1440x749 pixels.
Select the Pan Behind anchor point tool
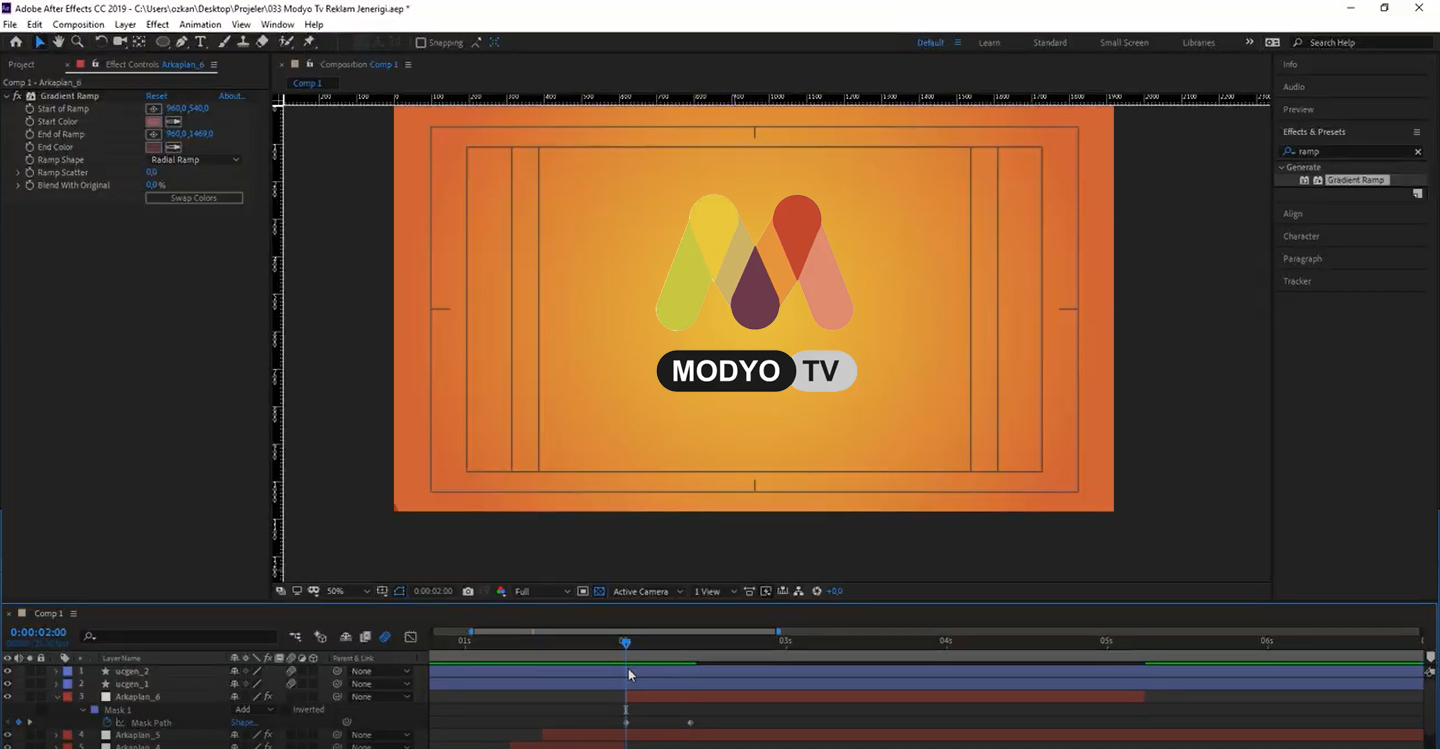pyautogui.click(x=139, y=42)
